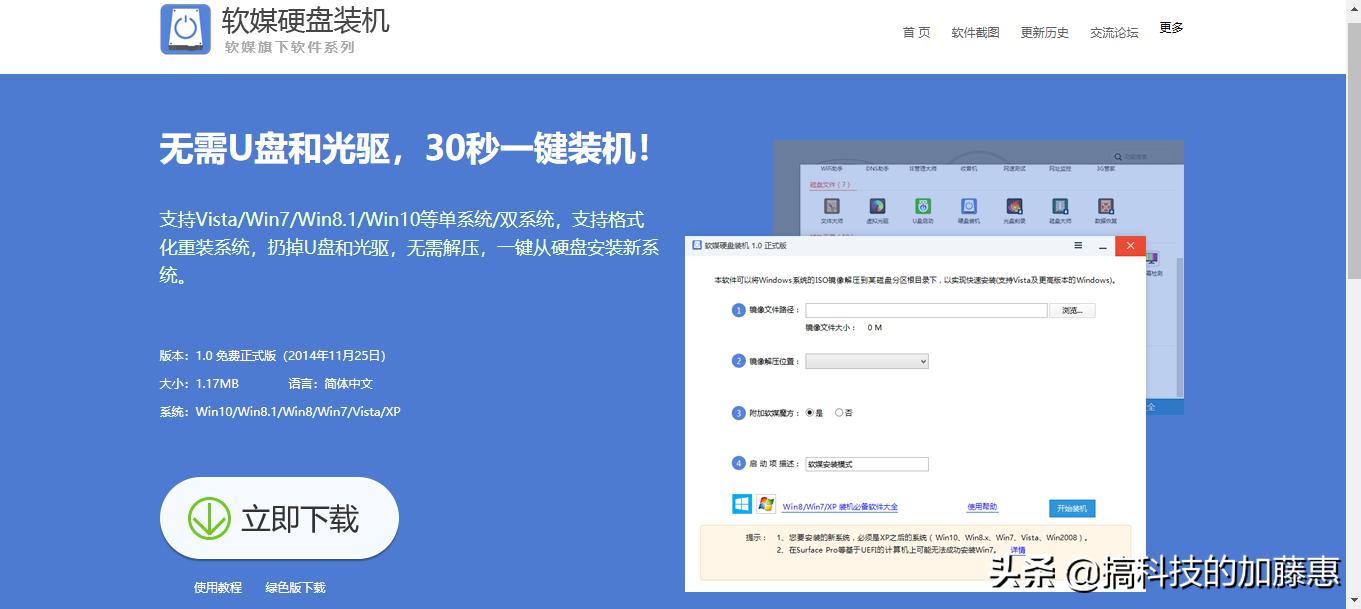Click the Windows logo icon in the dialog
The height and width of the screenshot is (609, 1361).
point(741,505)
